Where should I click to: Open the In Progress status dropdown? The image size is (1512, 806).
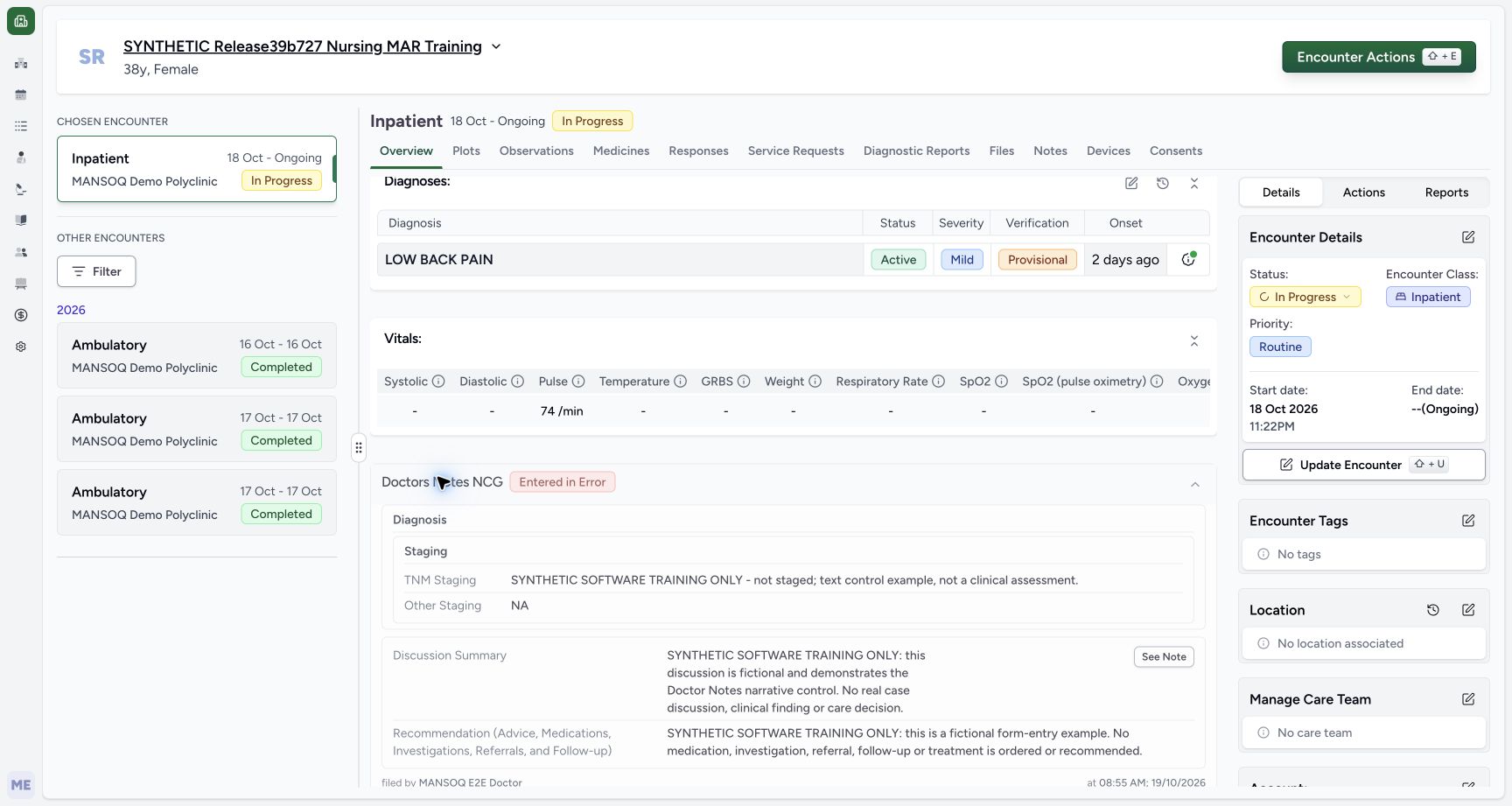[1305, 297]
